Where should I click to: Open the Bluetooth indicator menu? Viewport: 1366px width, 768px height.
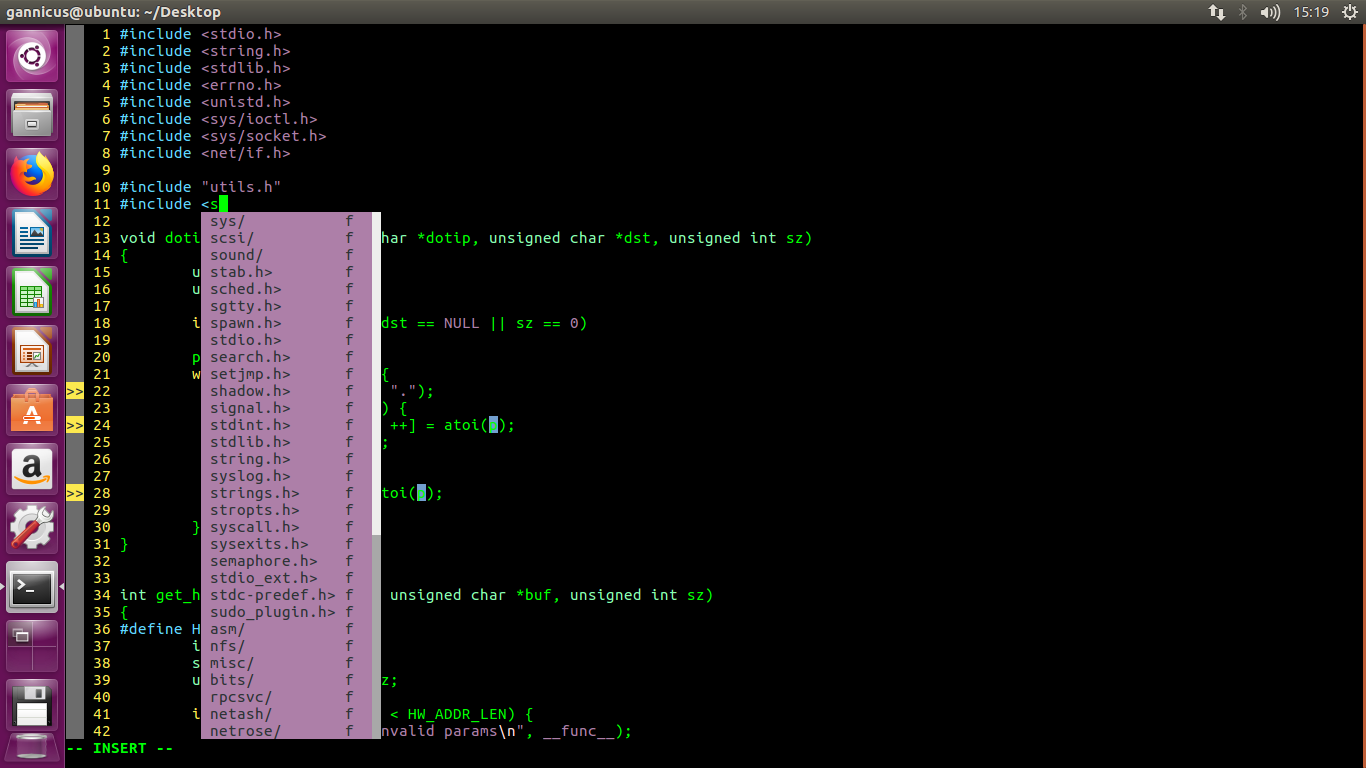point(1243,12)
